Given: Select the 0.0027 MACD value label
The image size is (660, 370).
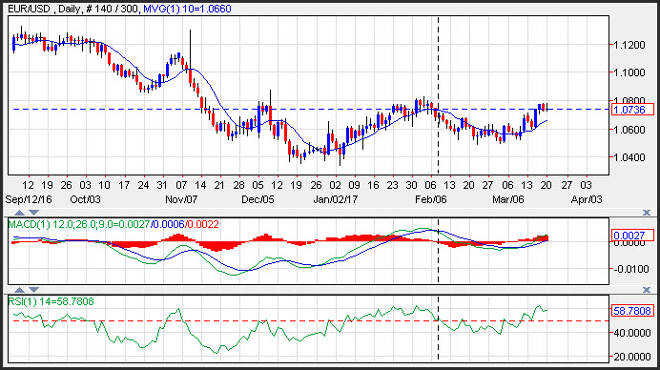Looking at the screenshot, I should (632, 235).
